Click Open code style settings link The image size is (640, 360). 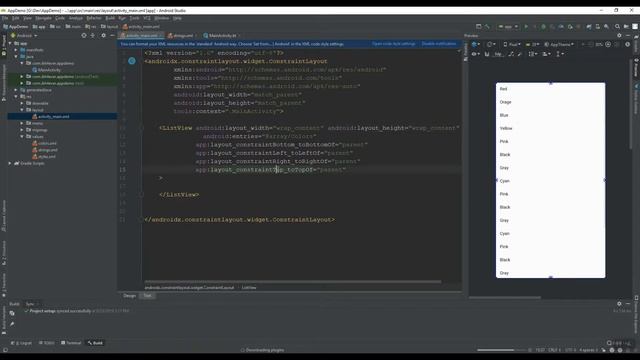coord(393,44)
